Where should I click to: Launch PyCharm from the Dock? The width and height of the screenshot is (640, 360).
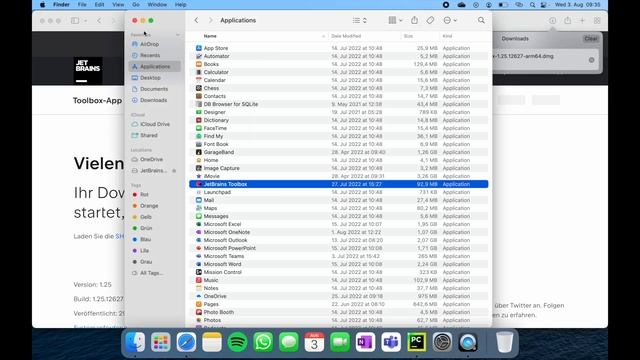pyautogui.click(x=417, y=342)
